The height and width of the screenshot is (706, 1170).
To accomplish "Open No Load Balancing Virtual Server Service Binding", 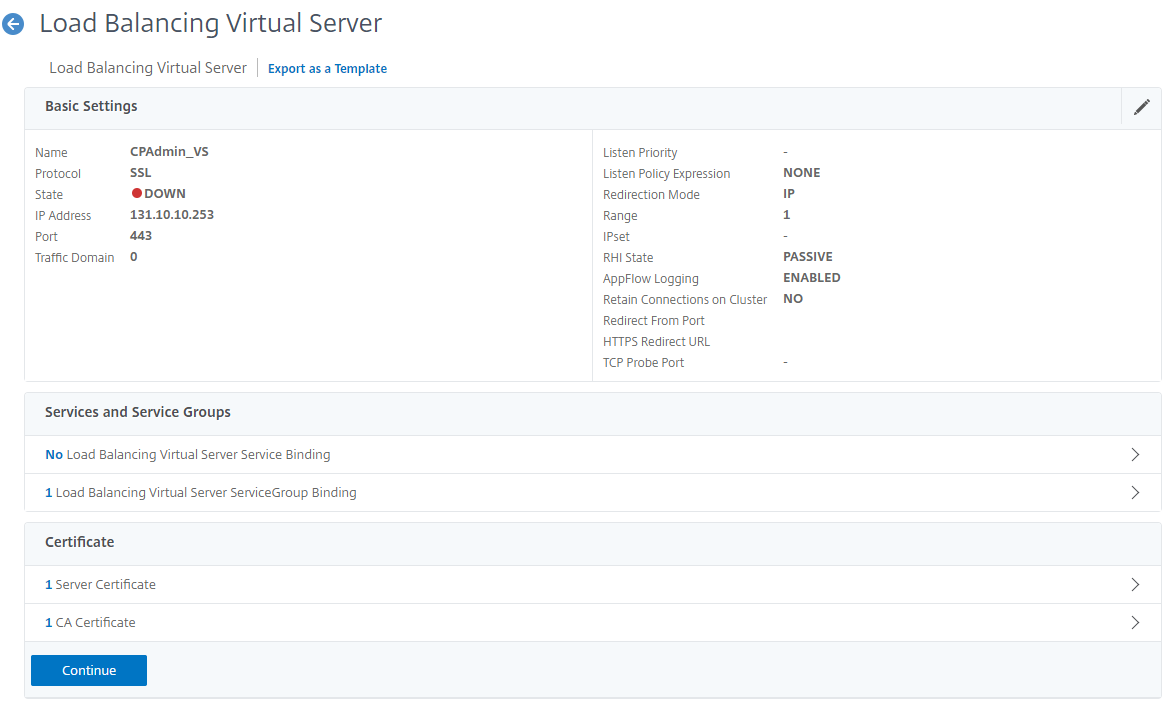I will [x=188, y=455].
